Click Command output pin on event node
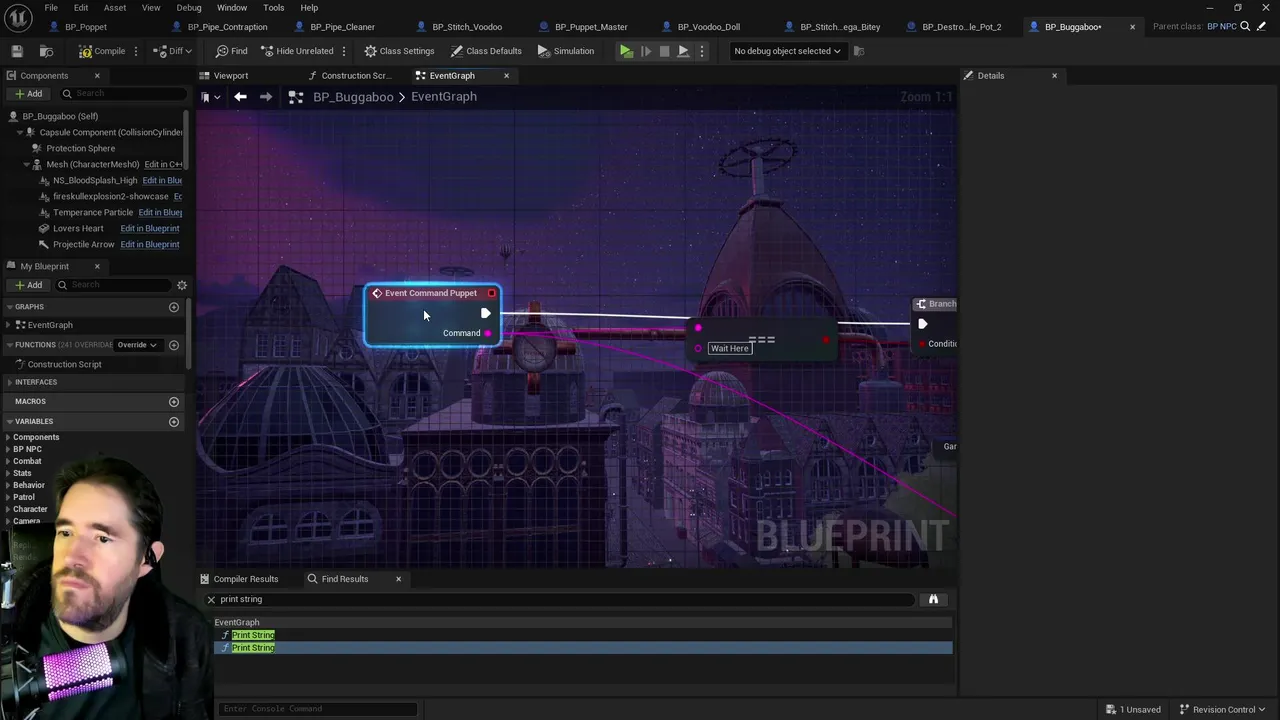This screenshot has height=720, width=1280. (x=488, y=333)
